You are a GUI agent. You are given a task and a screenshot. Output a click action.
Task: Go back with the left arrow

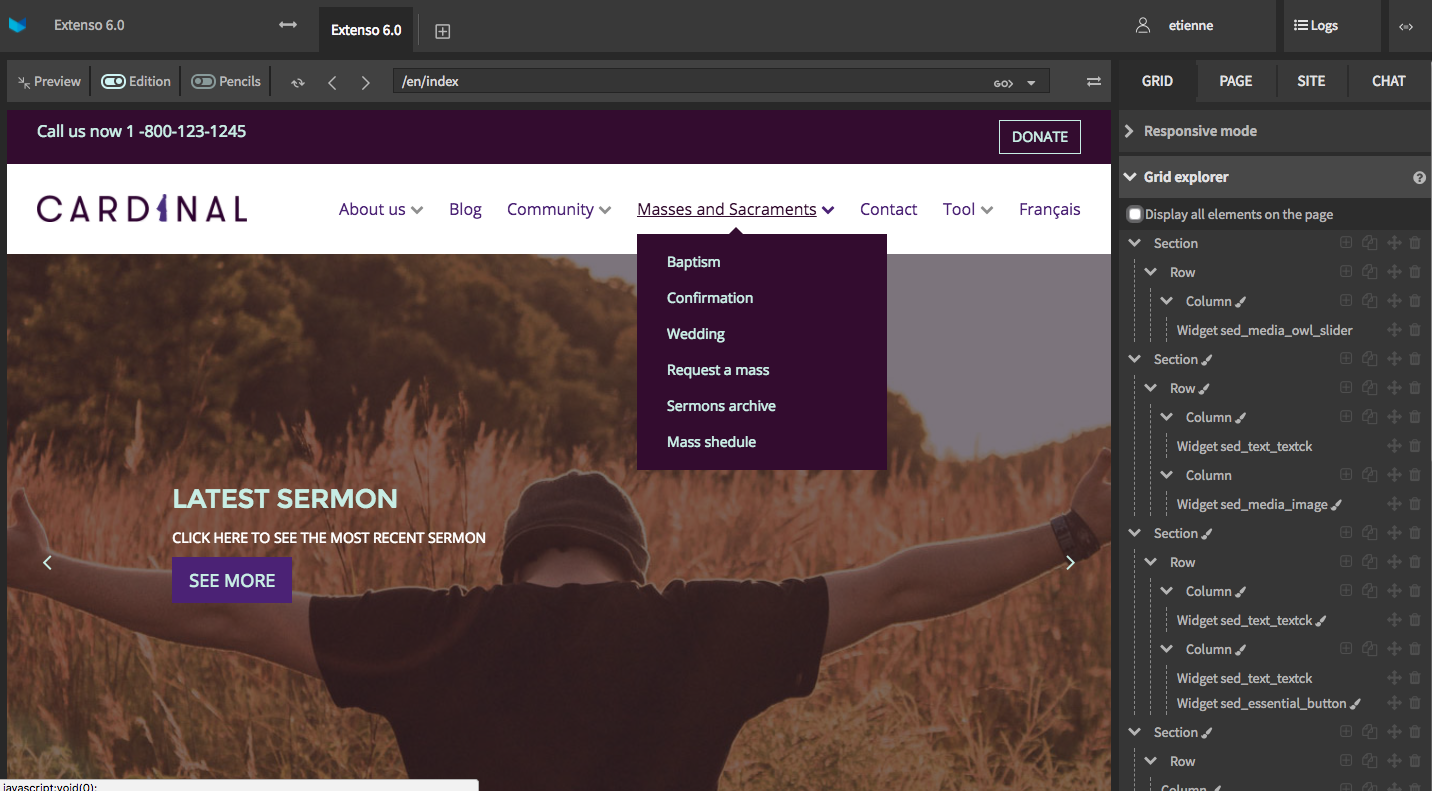[x=332, y=83]
